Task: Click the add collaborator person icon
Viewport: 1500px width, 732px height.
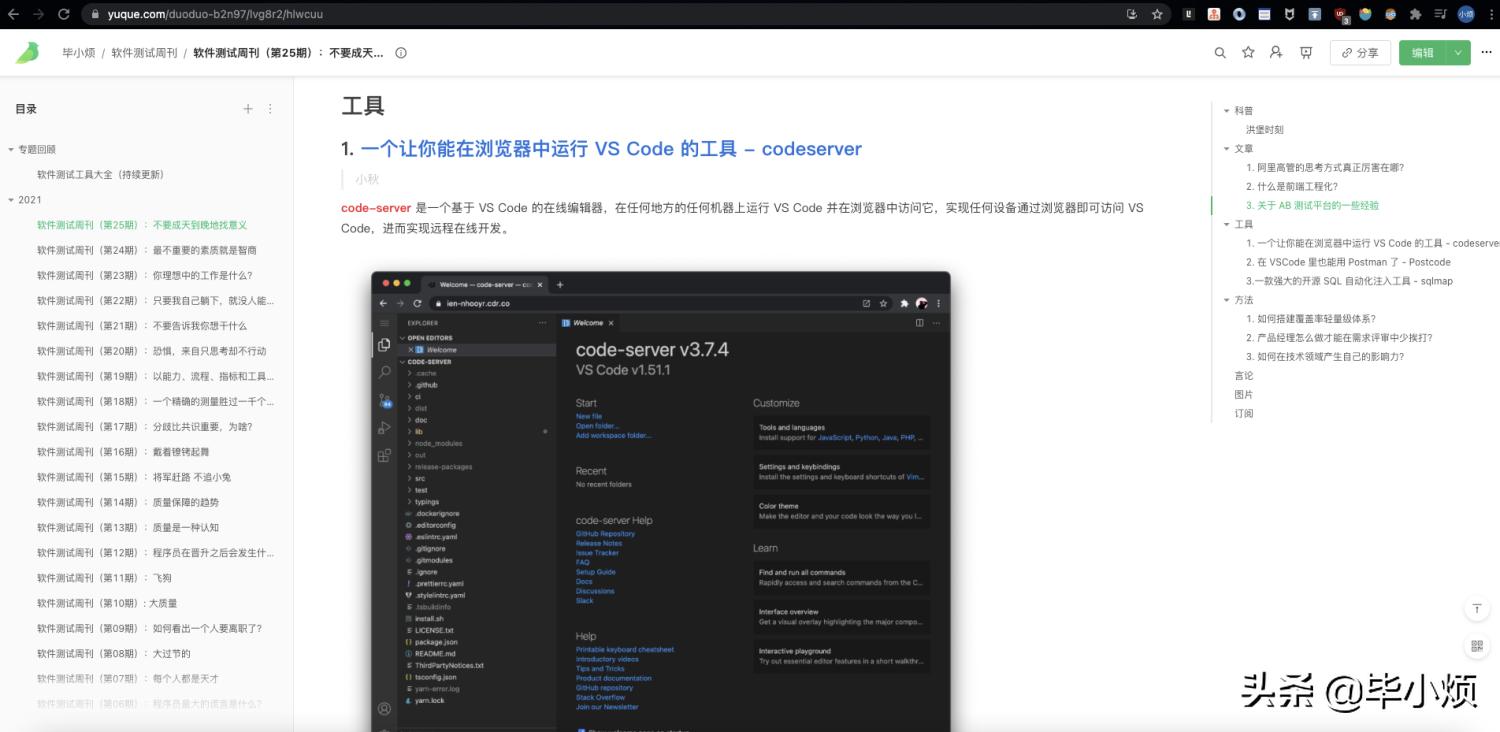Action: pos(1276,53)
